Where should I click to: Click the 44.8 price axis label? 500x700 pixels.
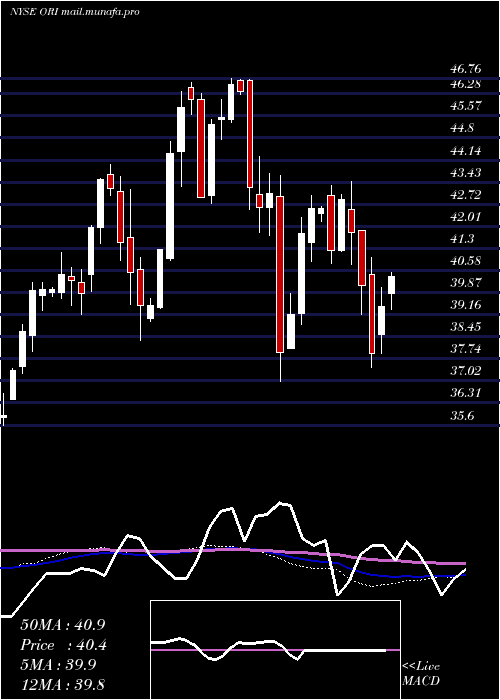[x=462, y=128]
